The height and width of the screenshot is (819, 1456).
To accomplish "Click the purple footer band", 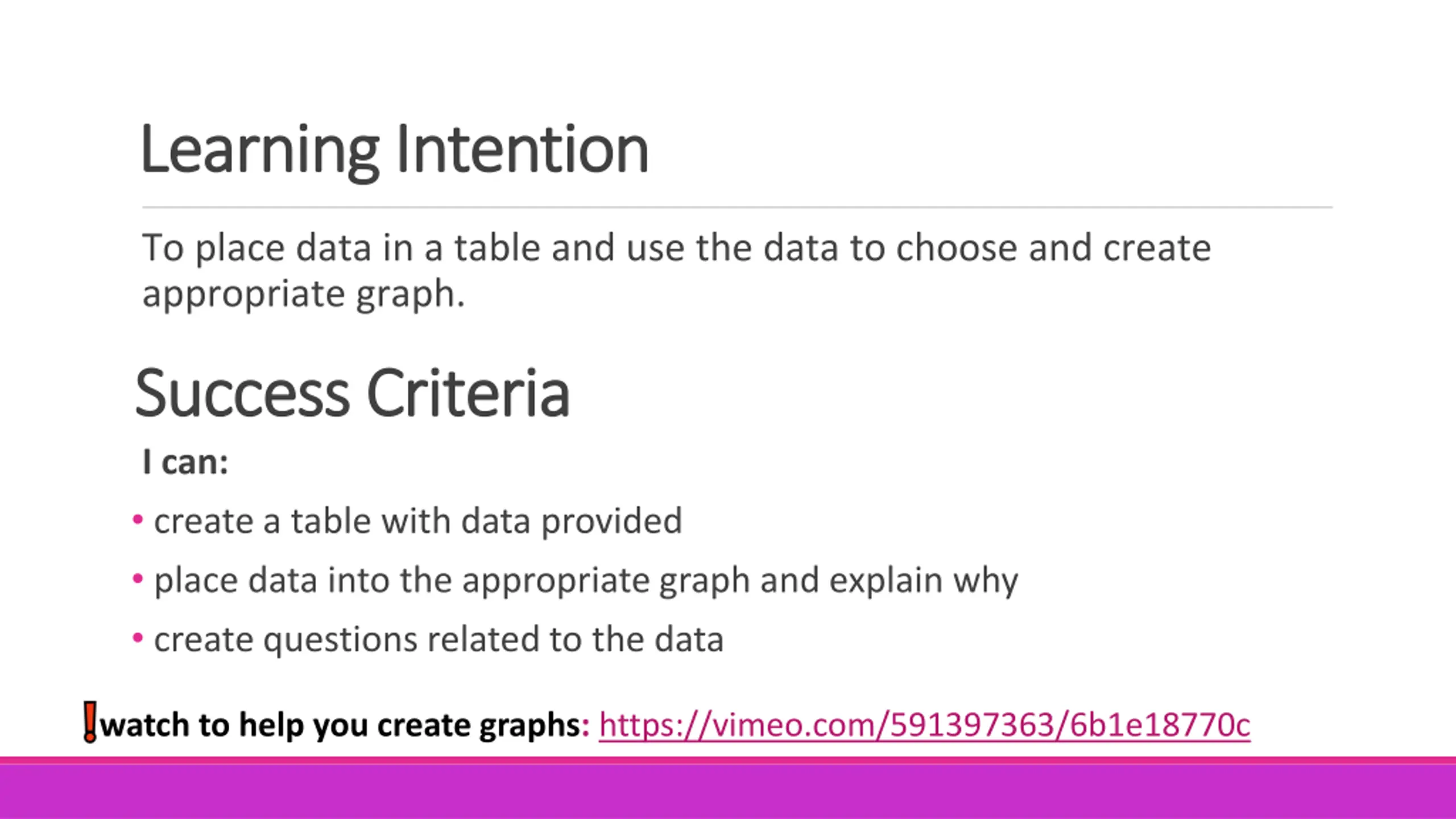I will (x=728, y=792).
